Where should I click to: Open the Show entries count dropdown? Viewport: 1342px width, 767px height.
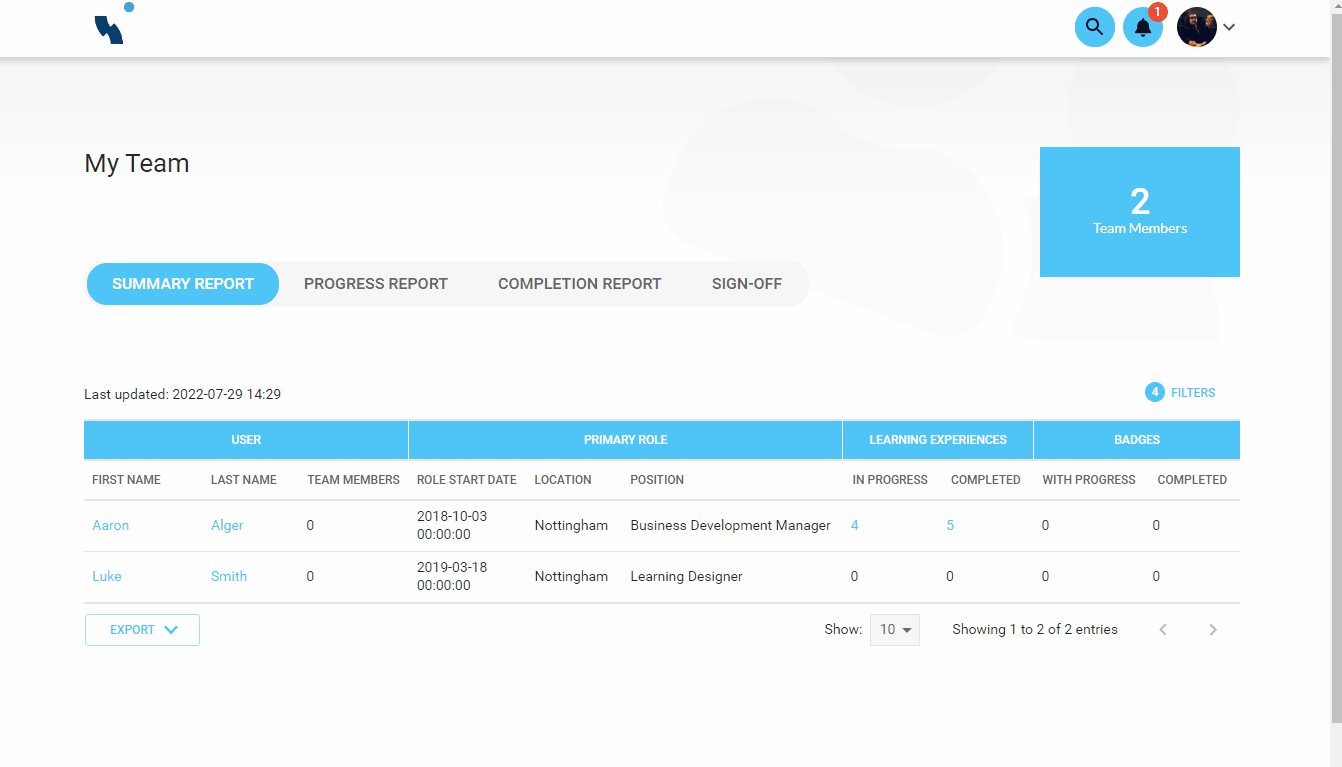pyautogui.click(x=894, y=629)
